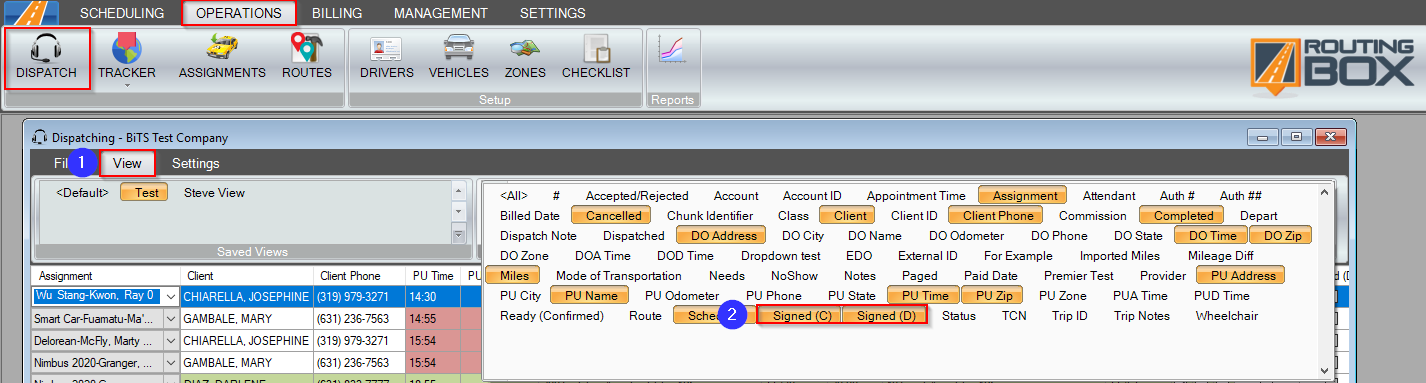Sort by the PU Time column header
Screen dimensions: 1426x383
click(x=433, y=275)
